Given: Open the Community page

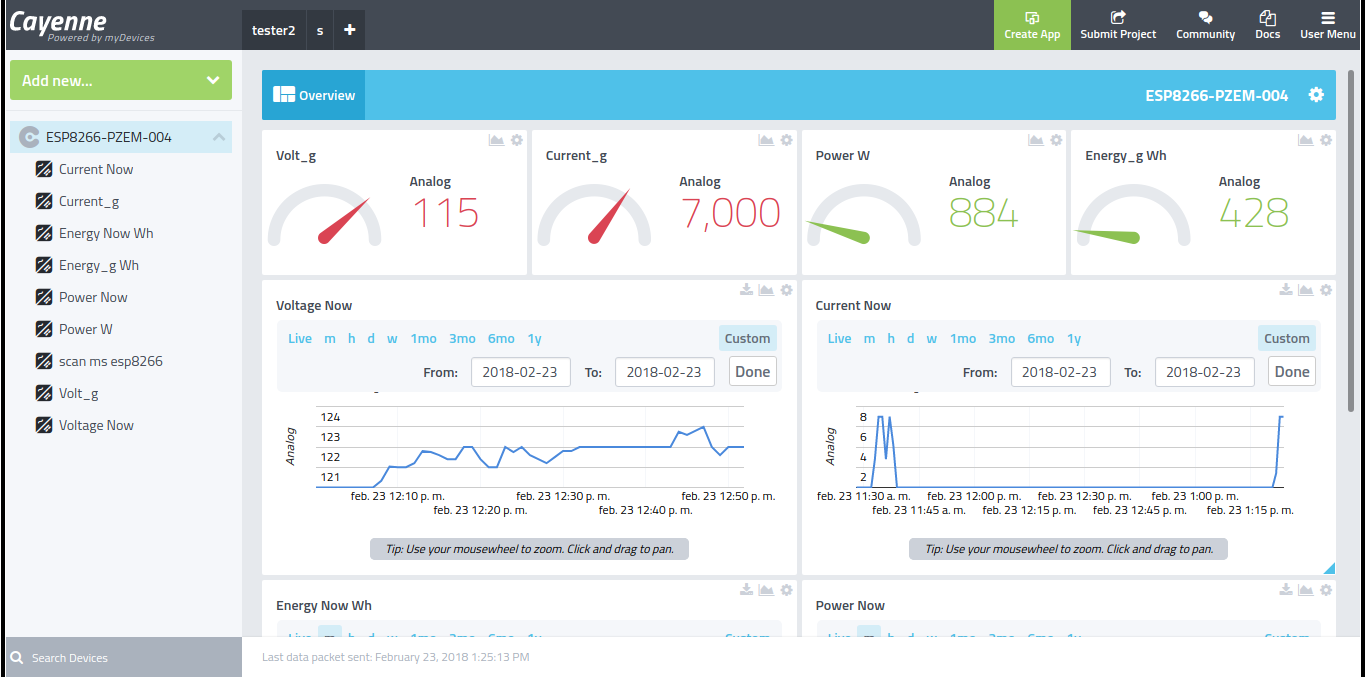Looking at the screenshot, I should pos(1205,25).
